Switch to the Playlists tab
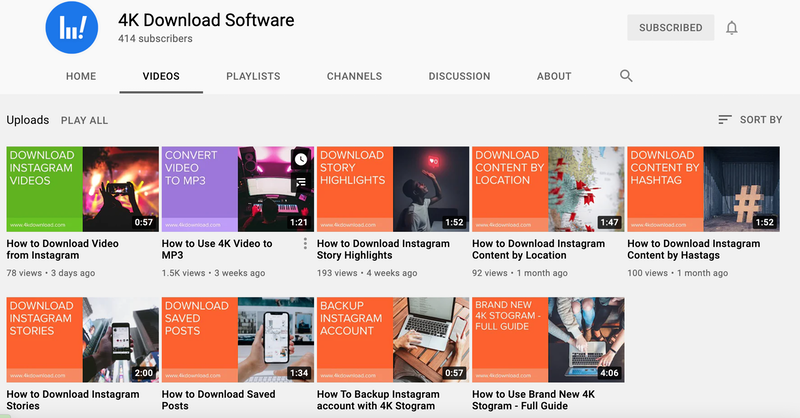Image resolution: width=800 pixels, height=418 pixels. click(x=253, y=76)
